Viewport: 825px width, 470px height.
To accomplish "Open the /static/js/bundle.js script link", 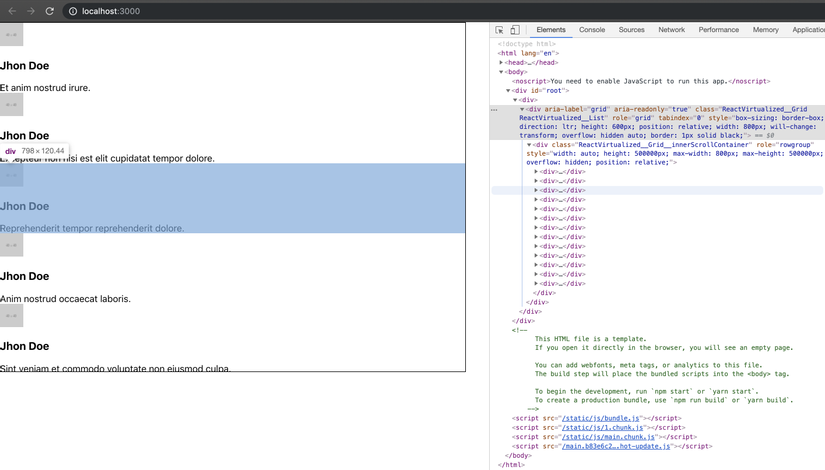I will click(599, 418).
